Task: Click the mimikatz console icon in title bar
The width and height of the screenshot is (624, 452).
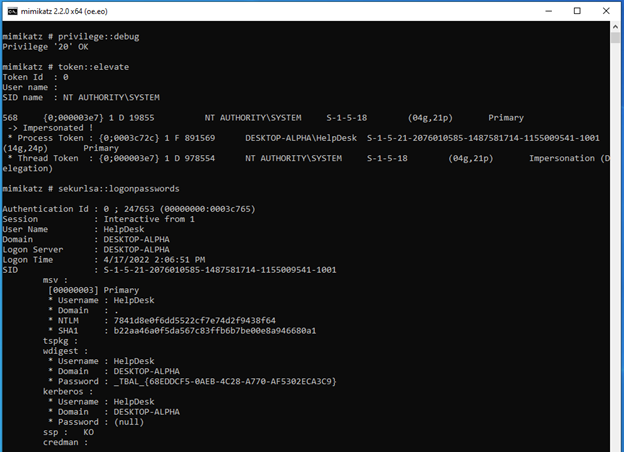Action: tap(12, 11)
